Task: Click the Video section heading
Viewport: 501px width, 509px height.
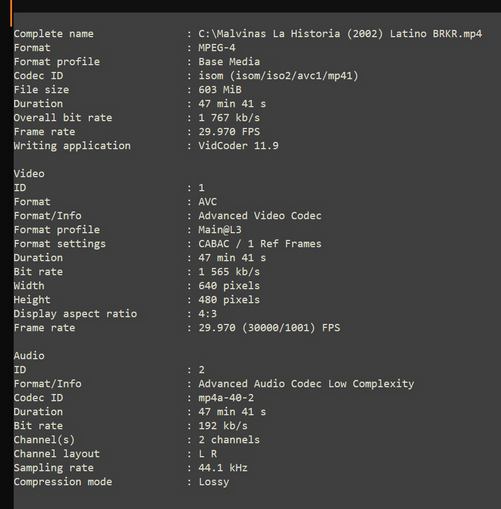Action: coord(29,174)
